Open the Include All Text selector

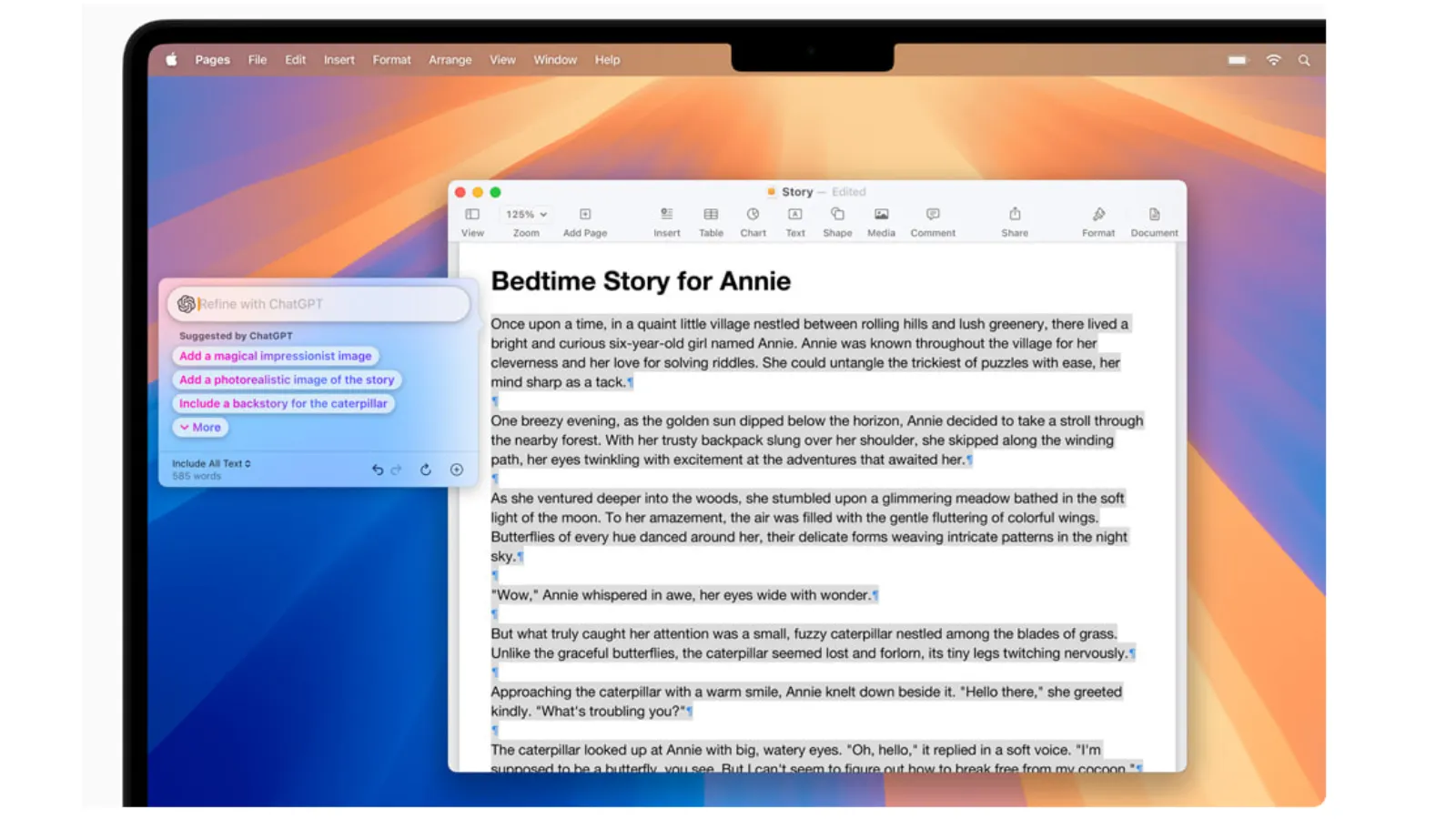pos(211,463)
